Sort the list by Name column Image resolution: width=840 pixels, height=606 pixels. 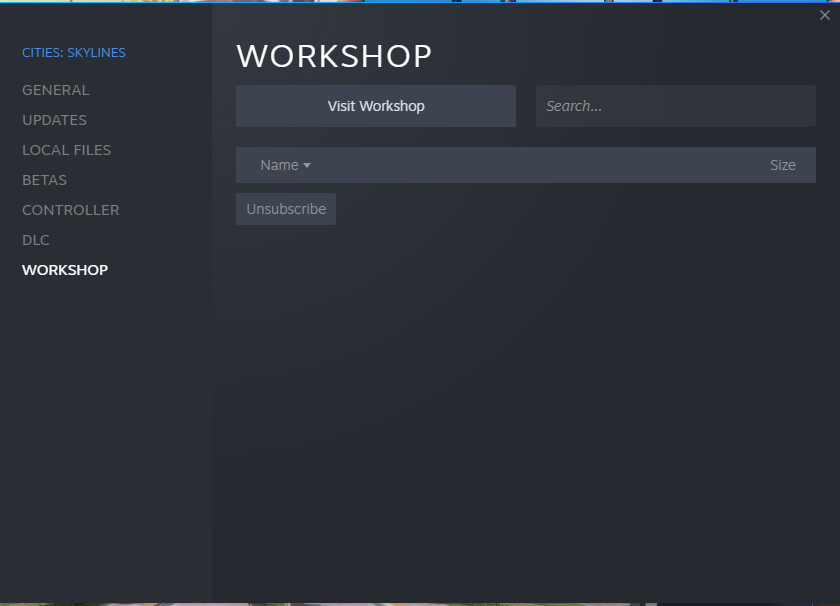[285, 165]
